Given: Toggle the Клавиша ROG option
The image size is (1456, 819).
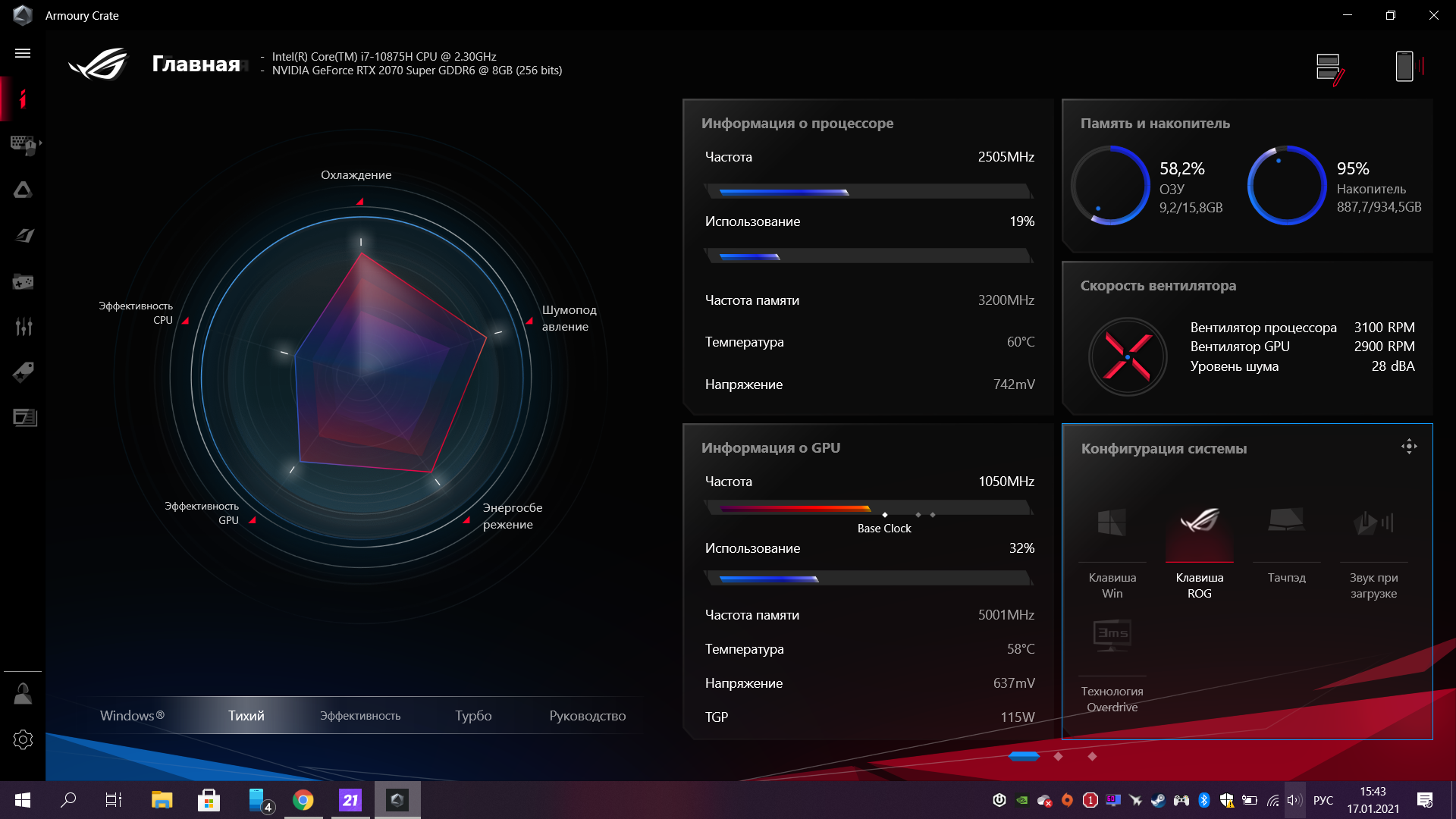Looking at the screenshot, I should tap(1200, 554).
